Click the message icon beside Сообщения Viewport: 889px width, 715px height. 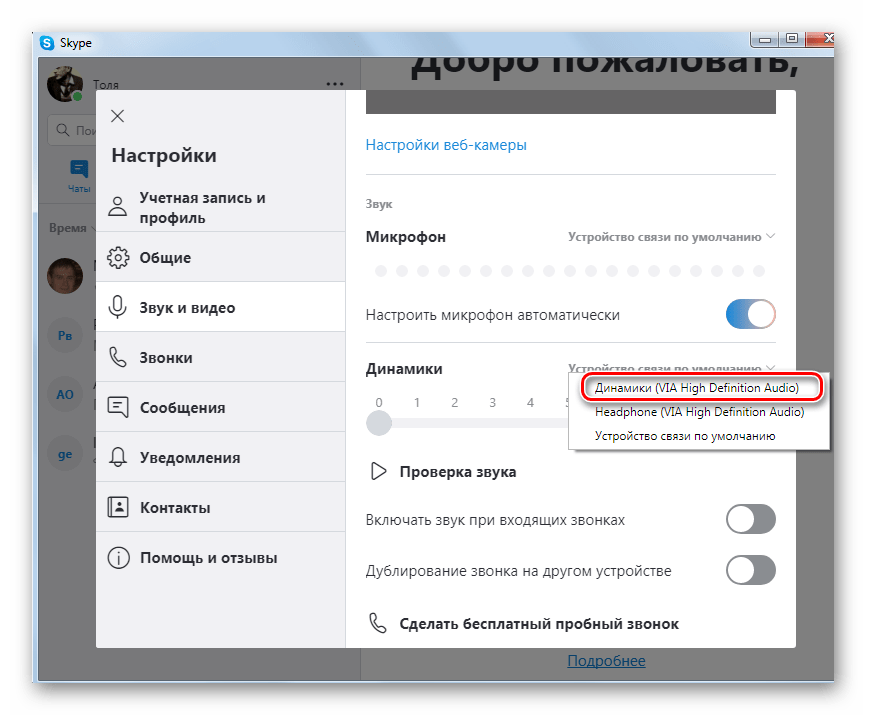pyautogui.click(x=118, y=407)
